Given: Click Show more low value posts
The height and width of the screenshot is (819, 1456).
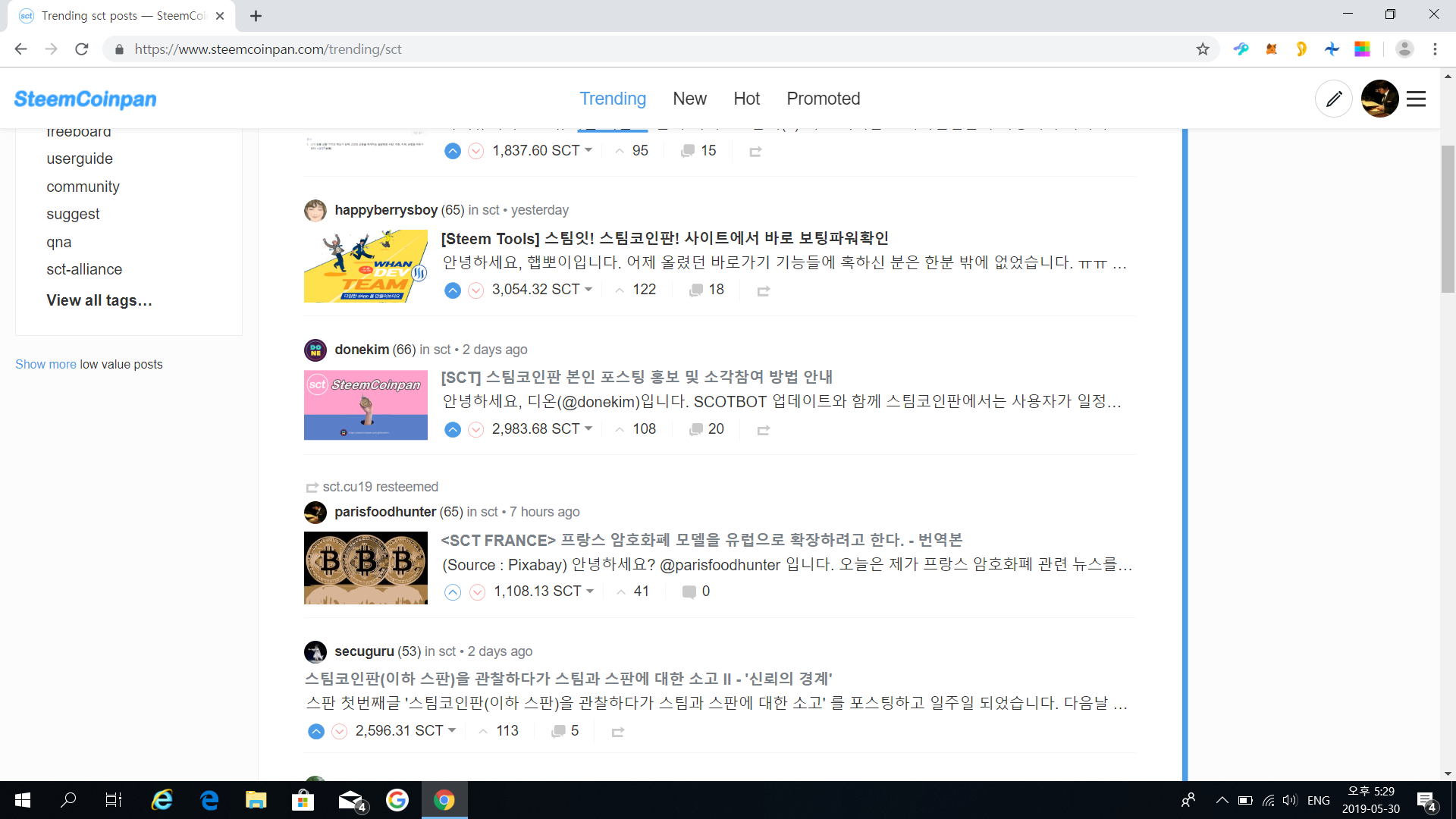Looking at the screenshot, I should pos(45,364).
